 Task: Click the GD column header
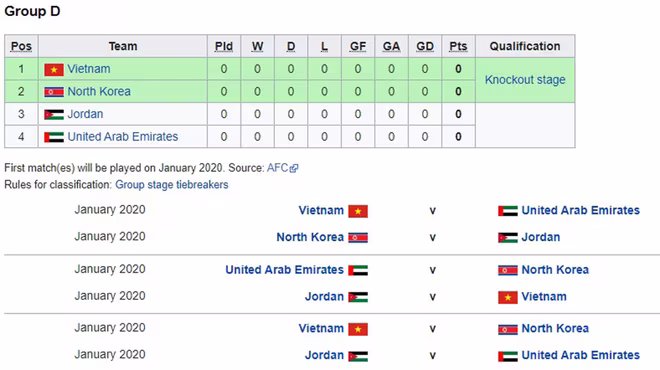pos(425,46)
